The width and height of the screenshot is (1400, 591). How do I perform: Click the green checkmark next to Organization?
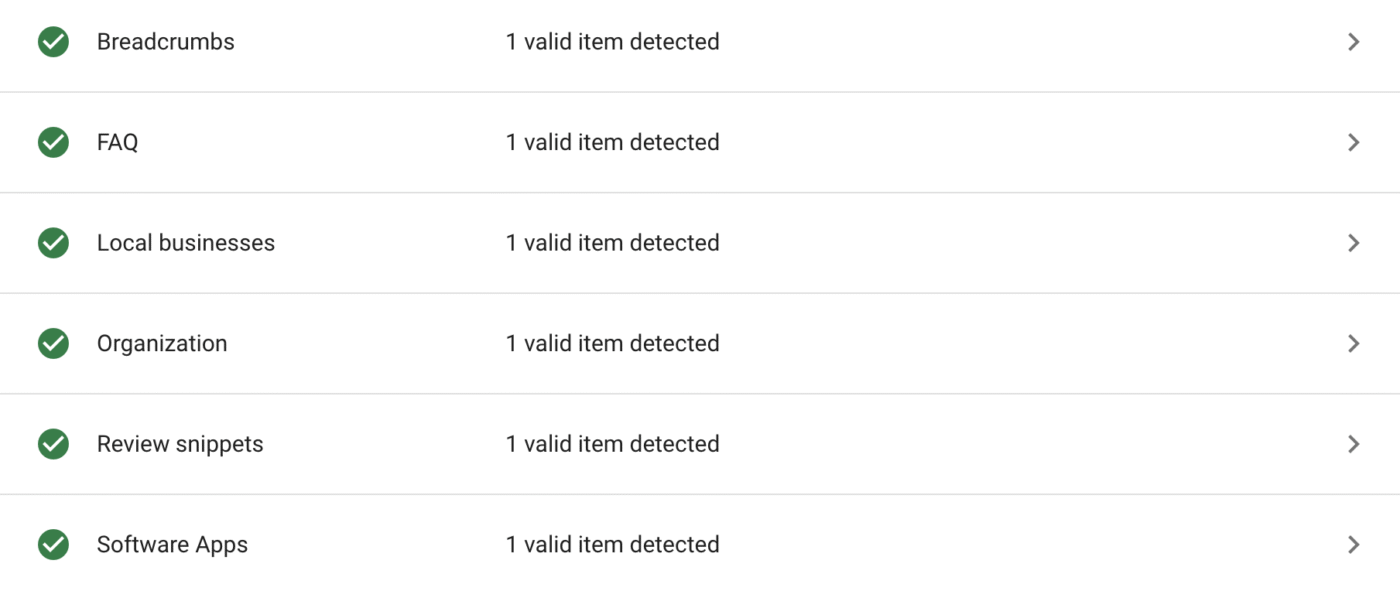click(x=52, y=343)
